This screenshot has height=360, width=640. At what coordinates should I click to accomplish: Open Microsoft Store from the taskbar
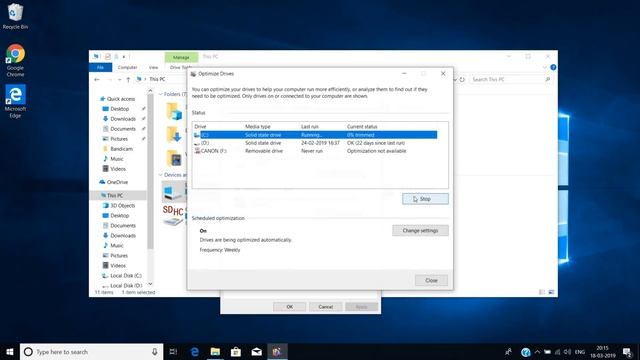236,351
